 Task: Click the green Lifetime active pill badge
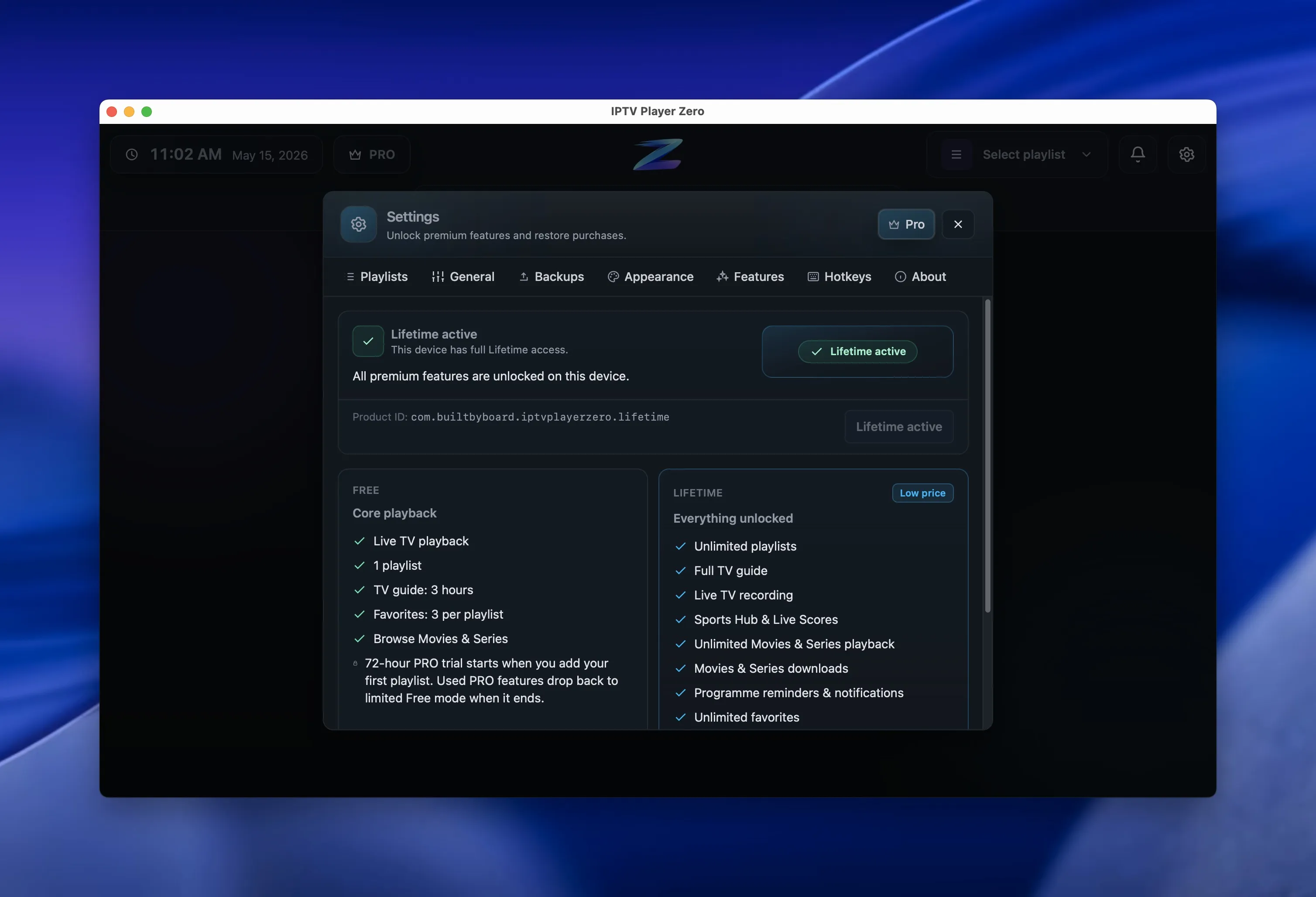click(857, 351)
